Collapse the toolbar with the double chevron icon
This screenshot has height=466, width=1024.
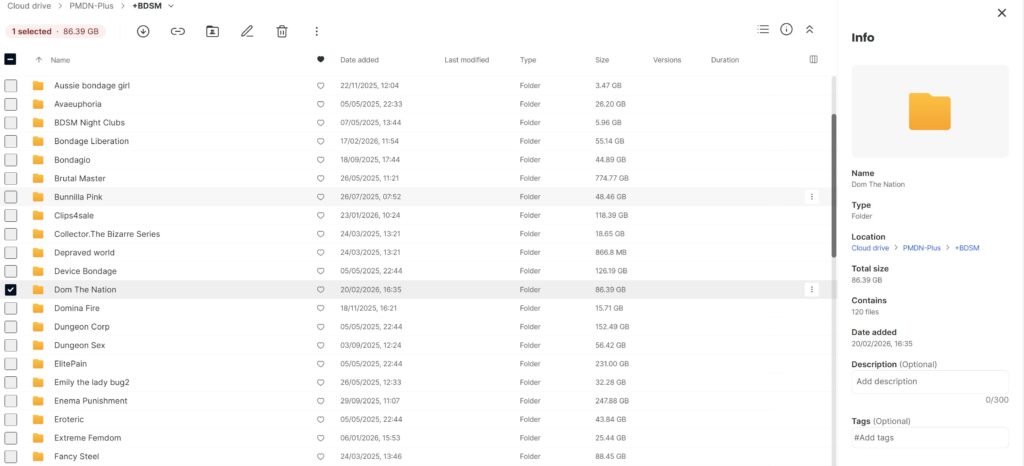[809, 30]
